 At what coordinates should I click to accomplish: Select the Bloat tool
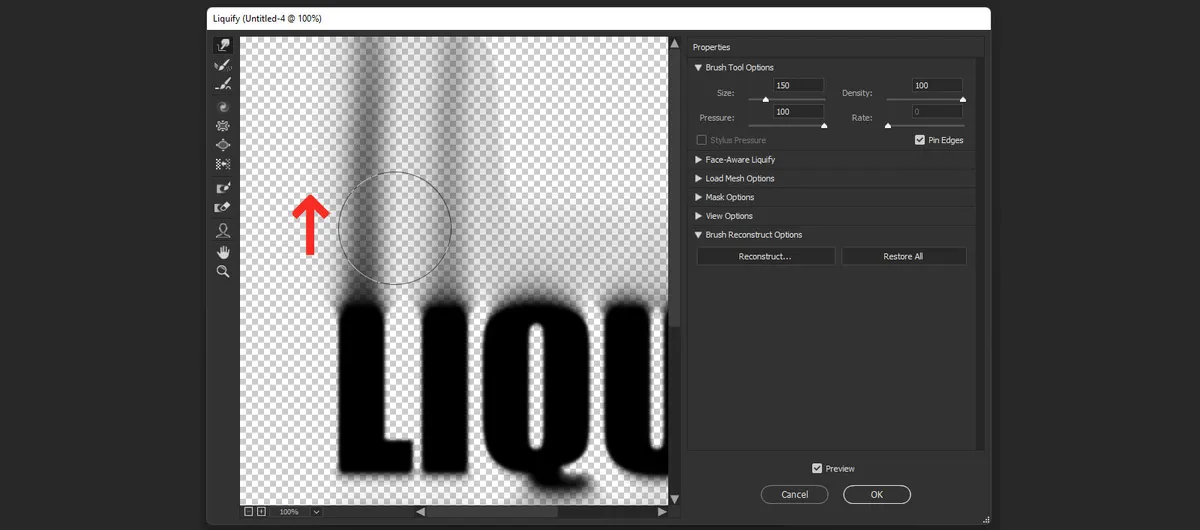click(x=223, y=145)
